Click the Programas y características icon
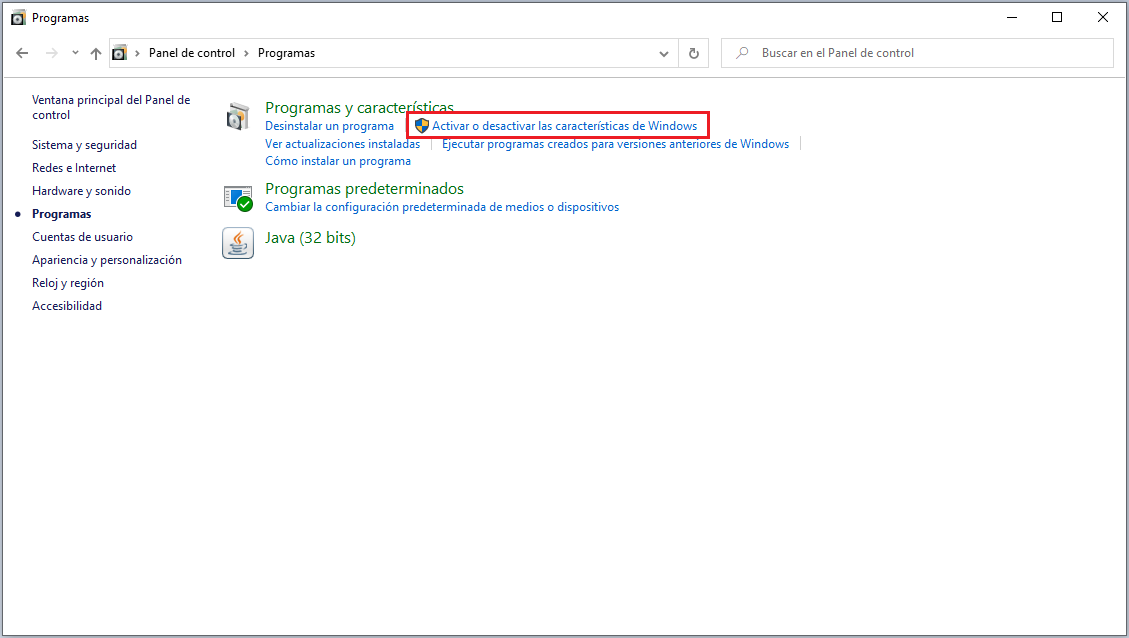The width and height of the screenshot is (1129, 638). click(237, 116)
